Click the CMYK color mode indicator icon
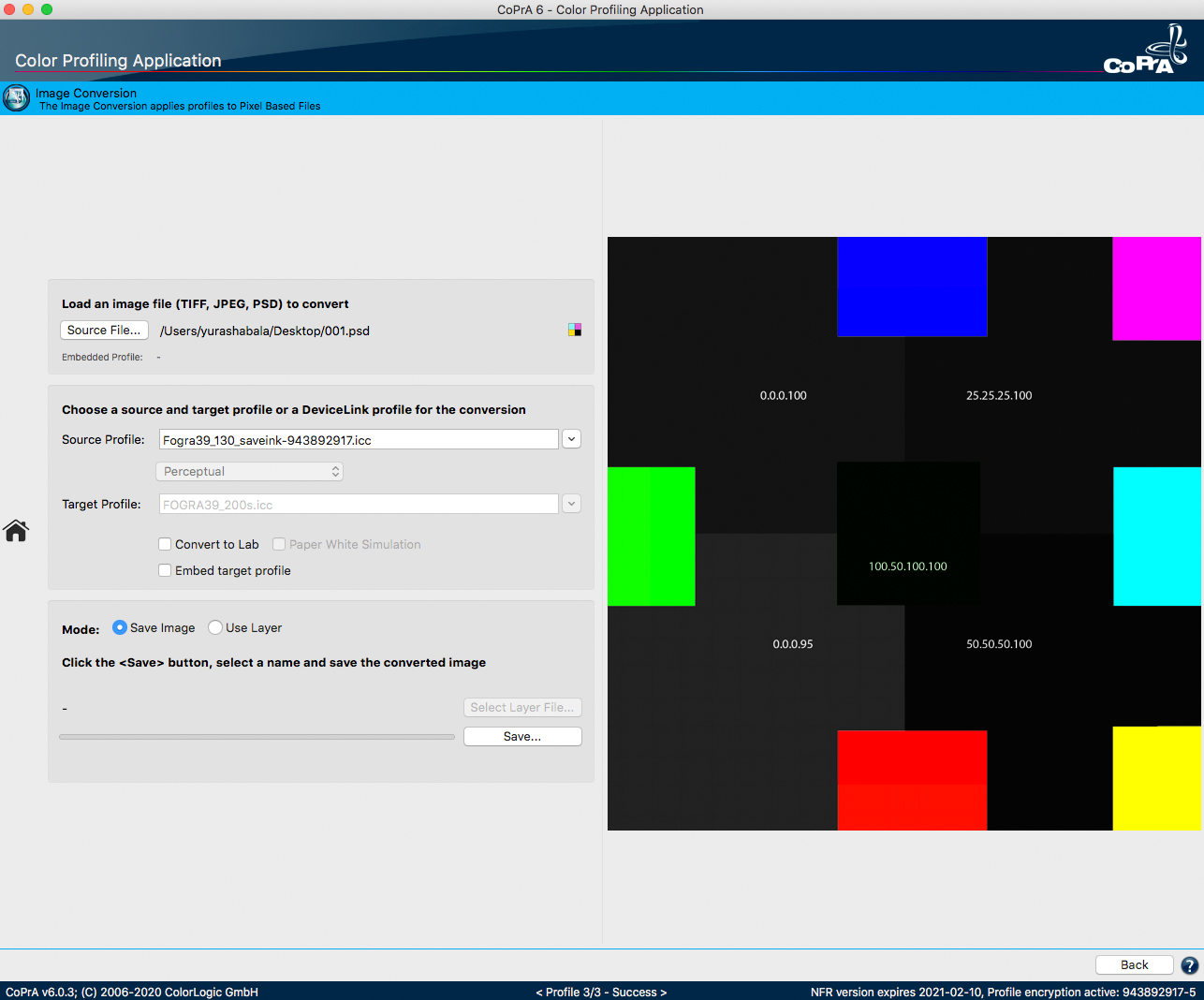 [x=575, y=330]
